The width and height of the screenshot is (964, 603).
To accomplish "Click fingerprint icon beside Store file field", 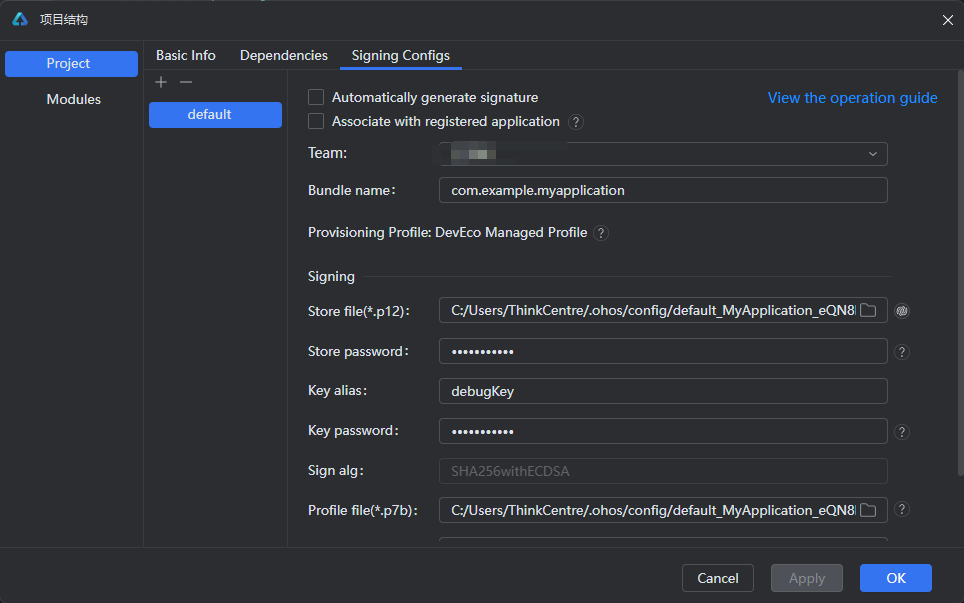I will click(902, 311).
